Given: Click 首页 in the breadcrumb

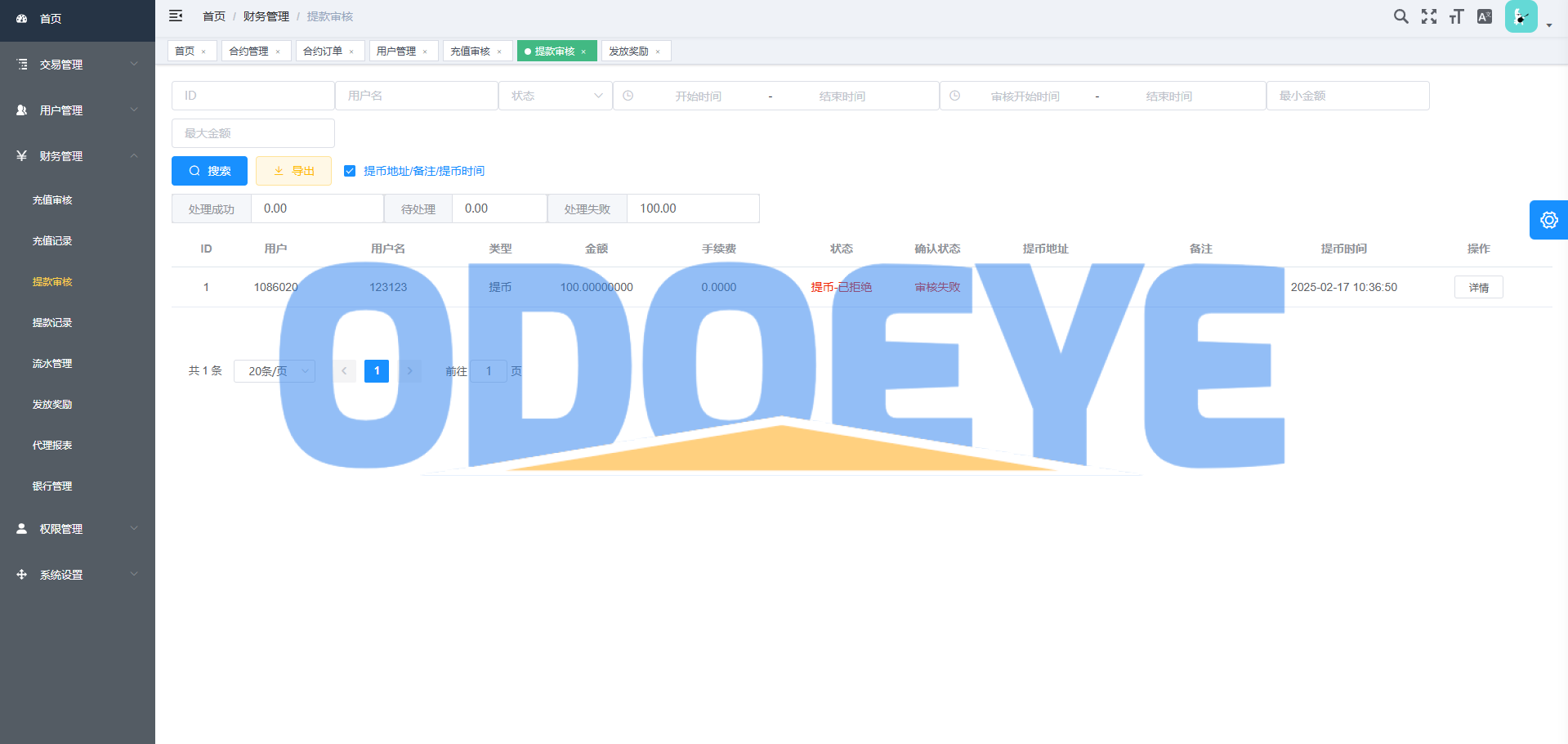Looking at the screenshot, I should [x=214, y=16].
